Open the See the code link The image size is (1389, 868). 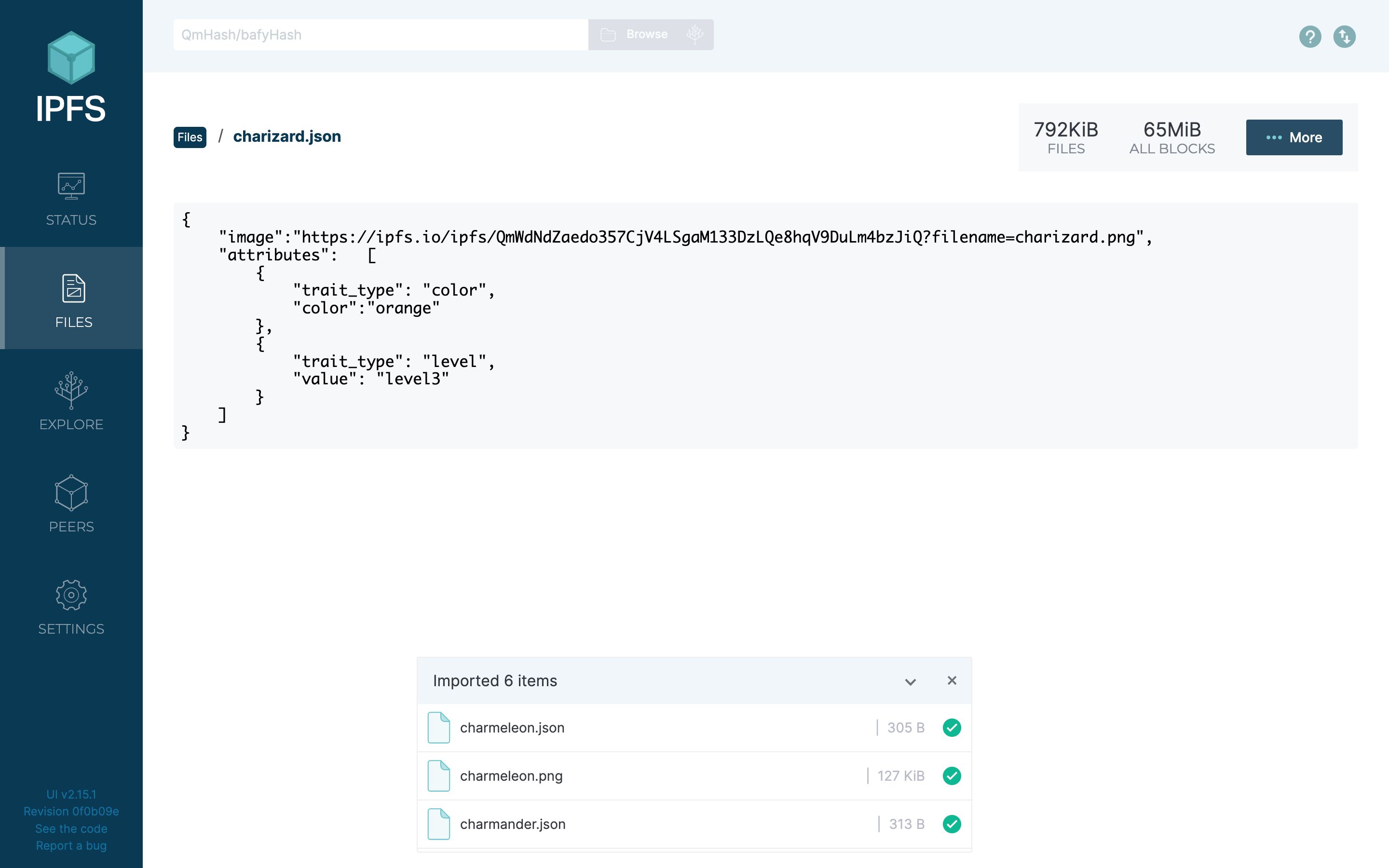click(x=71, y=828)
